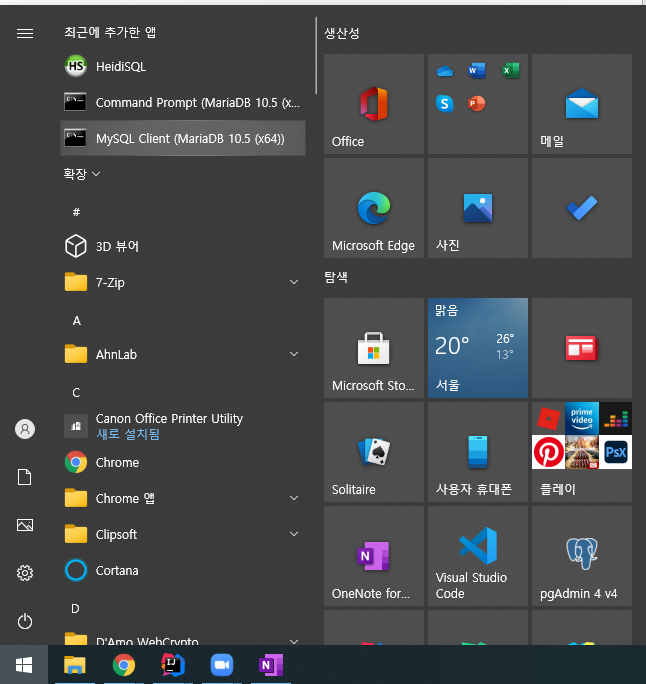This screenshot has width=646, height=684.
Task: Expand the D'Amo WebCrypto folder chevron
Action: (294, 641)
